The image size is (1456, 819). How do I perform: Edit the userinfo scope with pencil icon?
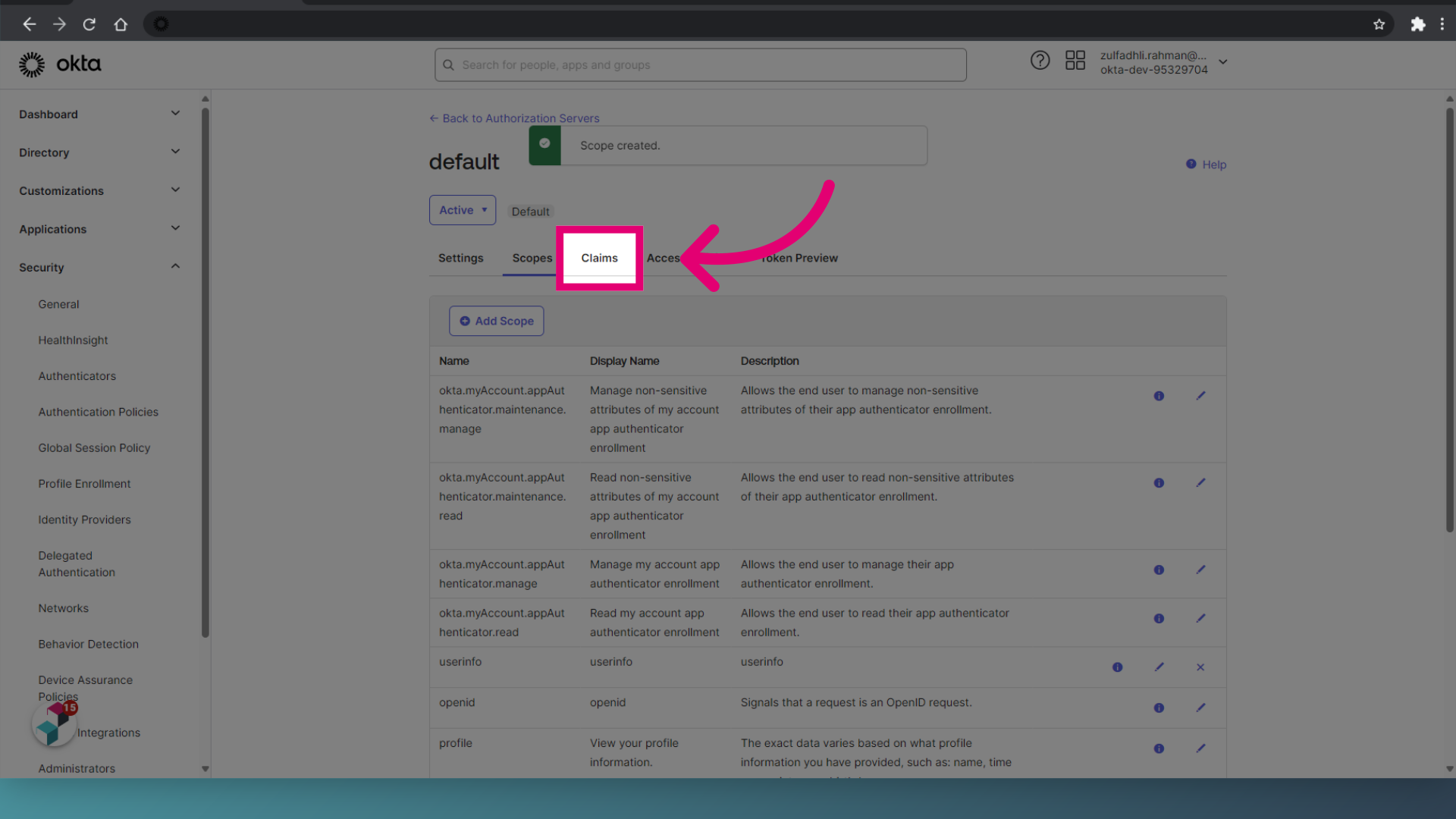tap(1159, 667)
